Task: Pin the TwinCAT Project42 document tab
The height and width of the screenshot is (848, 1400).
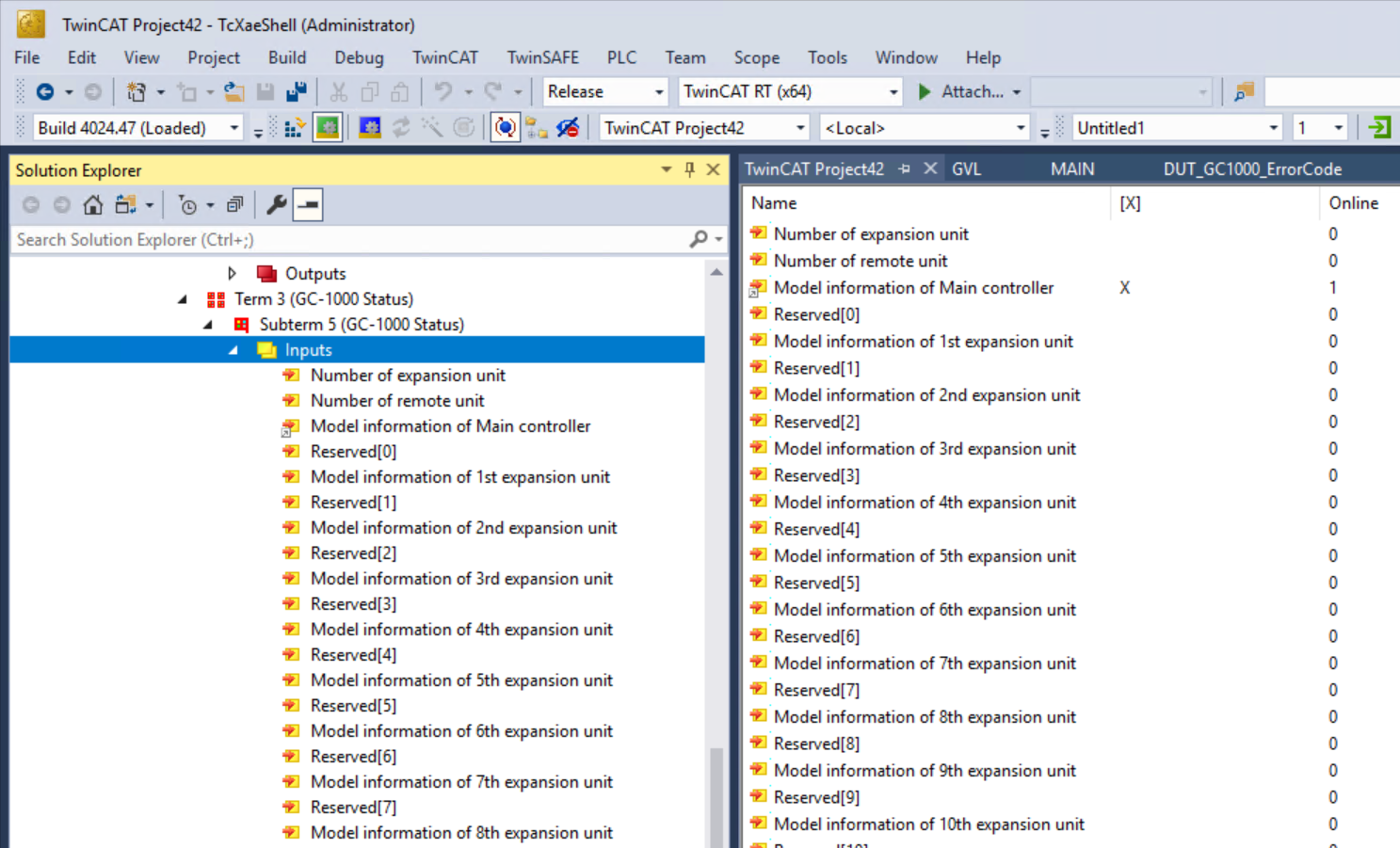Action: 905,168
